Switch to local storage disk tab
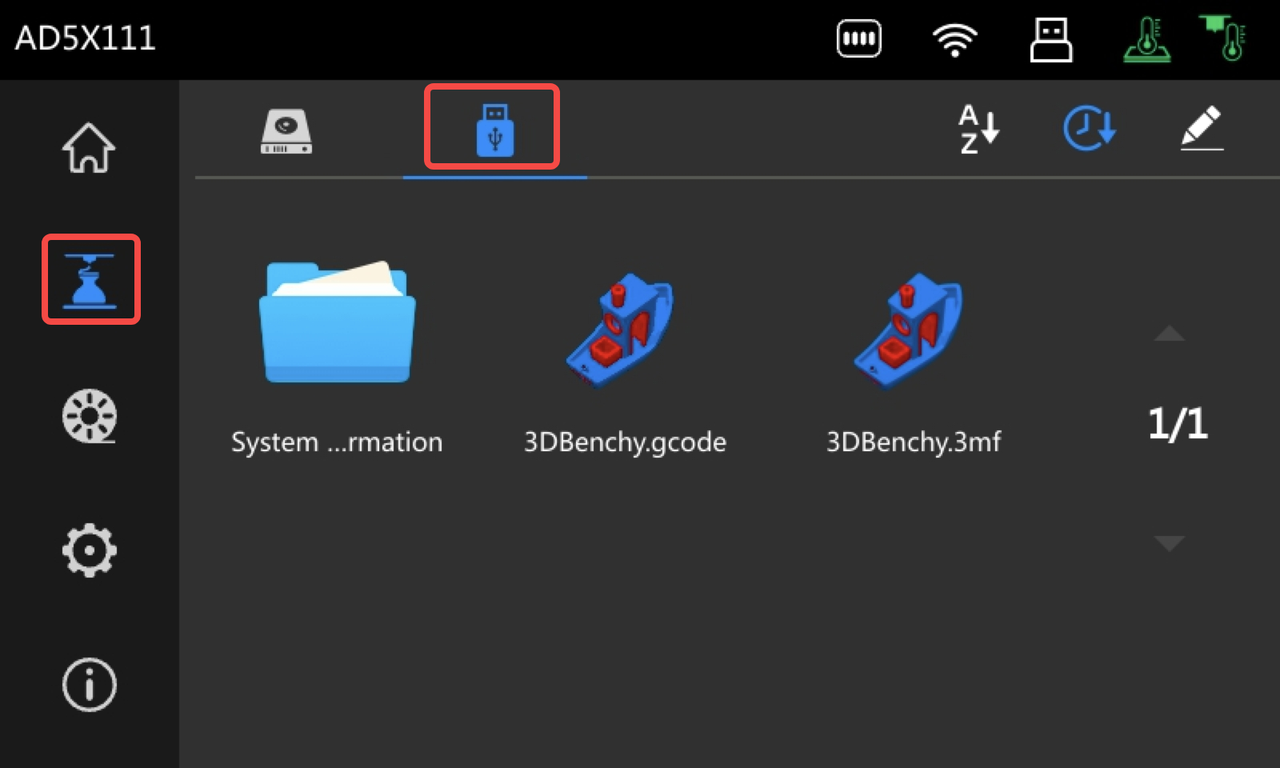 pos(286,131)
